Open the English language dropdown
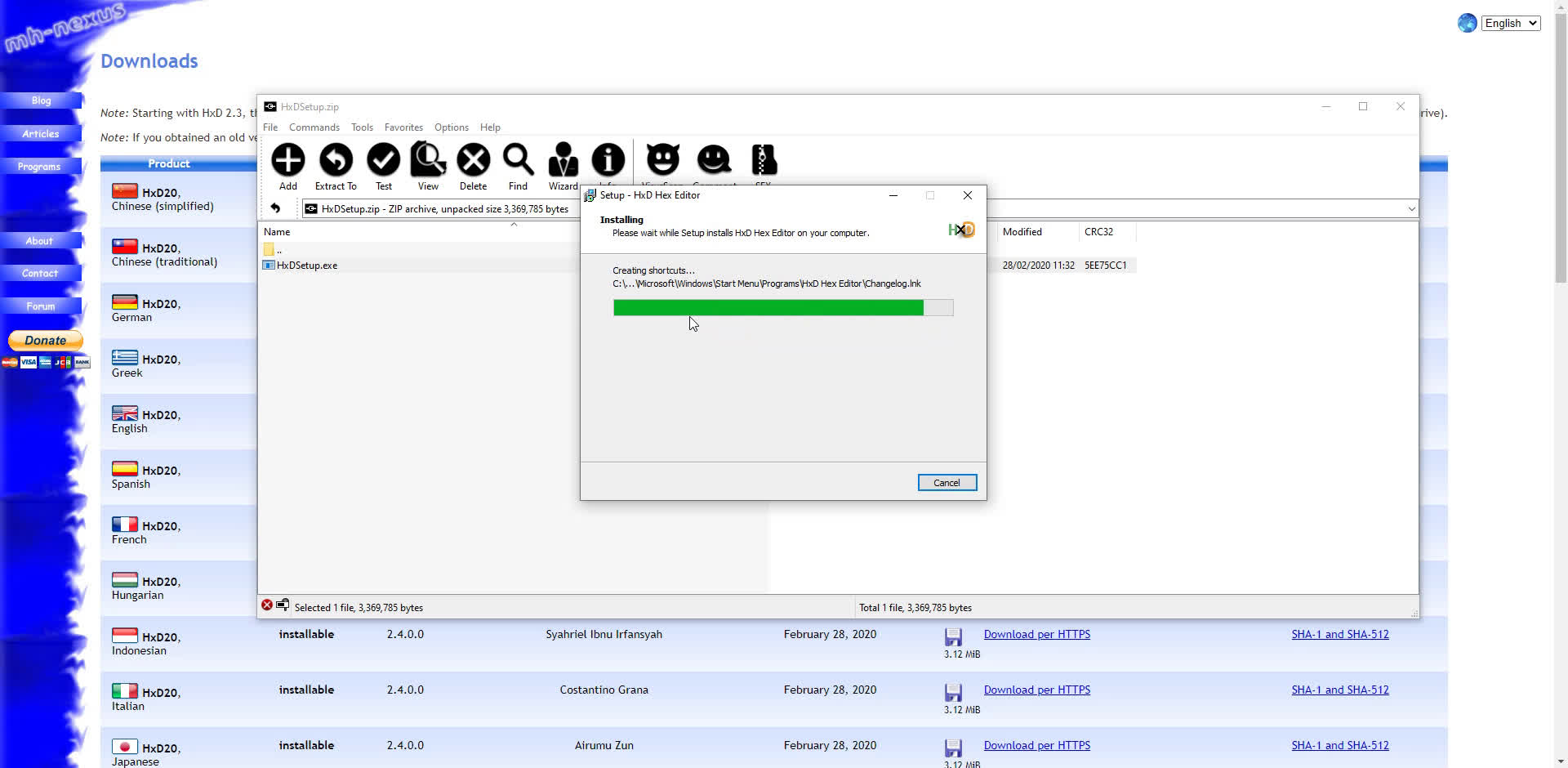 pyautogui.click(x=1511, y=23)
